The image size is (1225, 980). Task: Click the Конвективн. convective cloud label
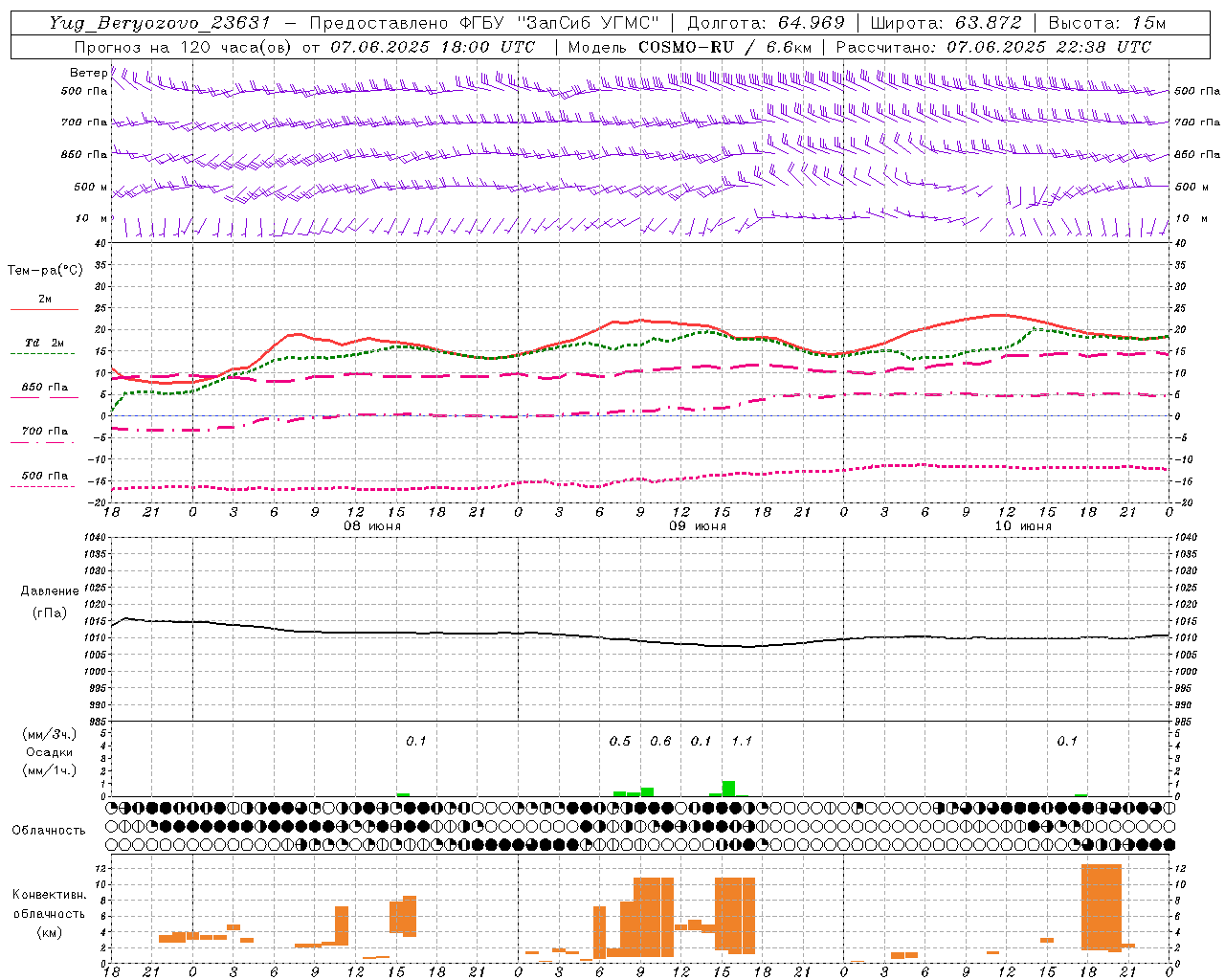point(50,896)
